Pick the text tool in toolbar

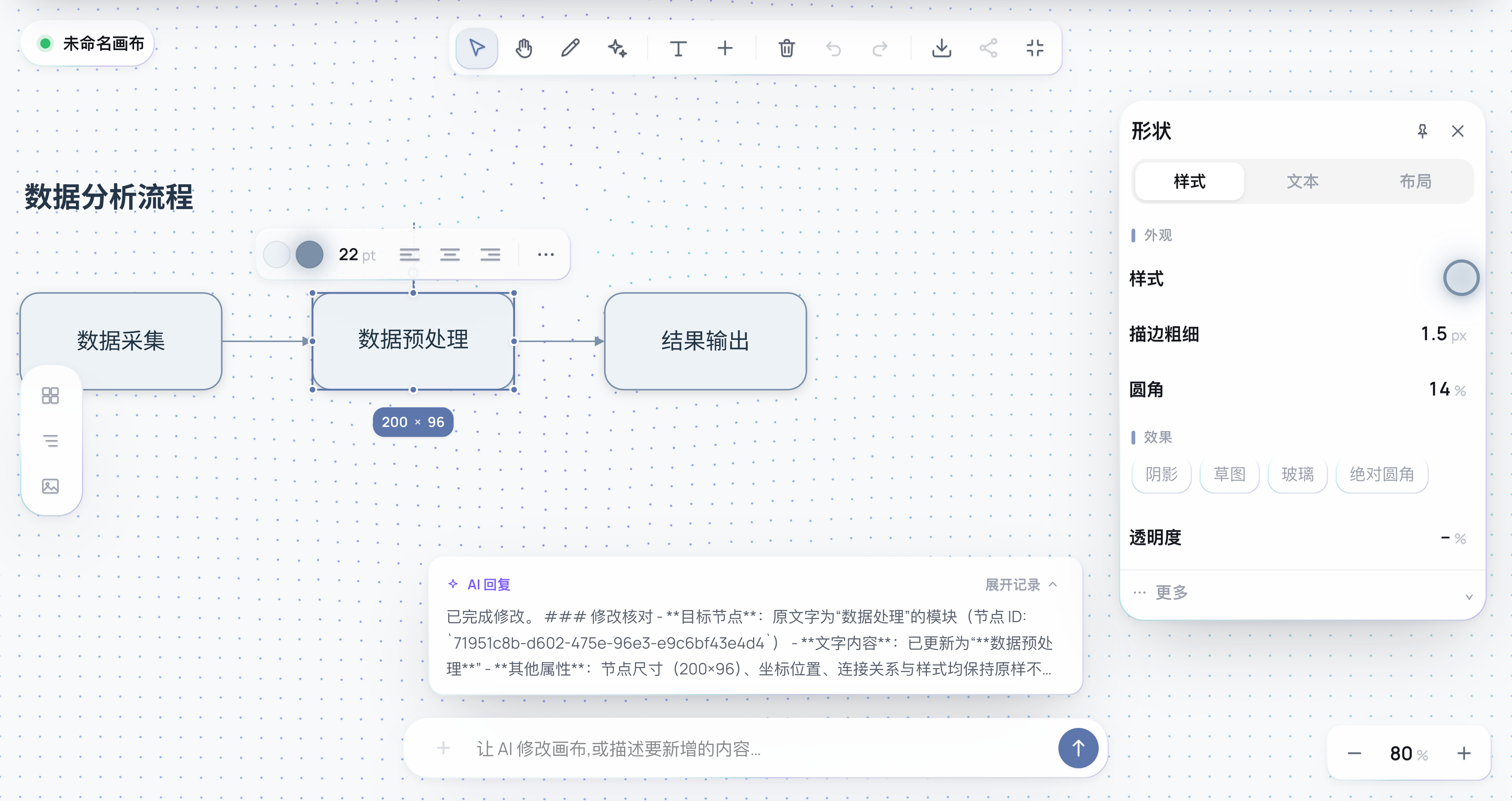pyautogui.click(x=678, y=48)
